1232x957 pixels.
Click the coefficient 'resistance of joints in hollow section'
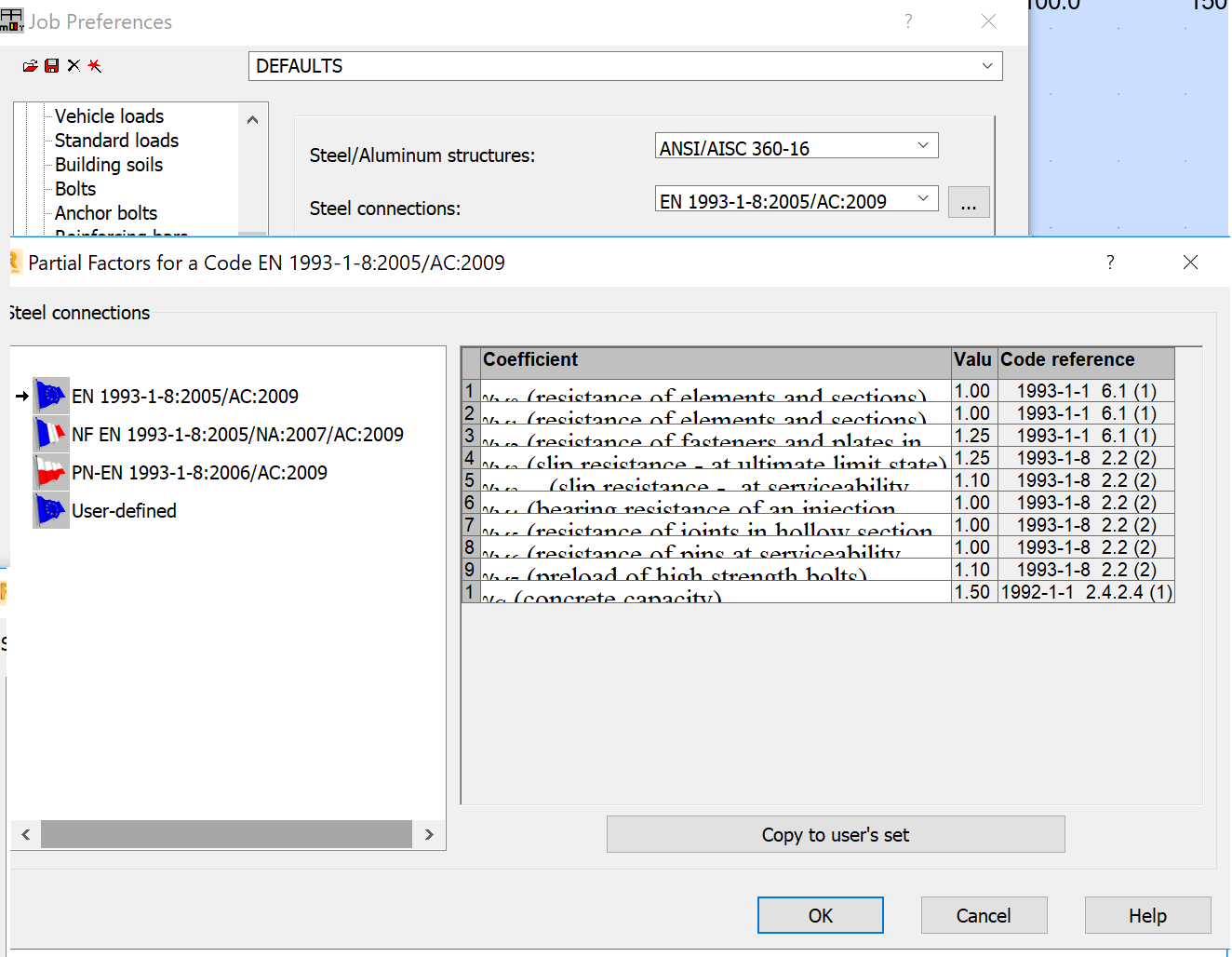(x=716, y=525)
